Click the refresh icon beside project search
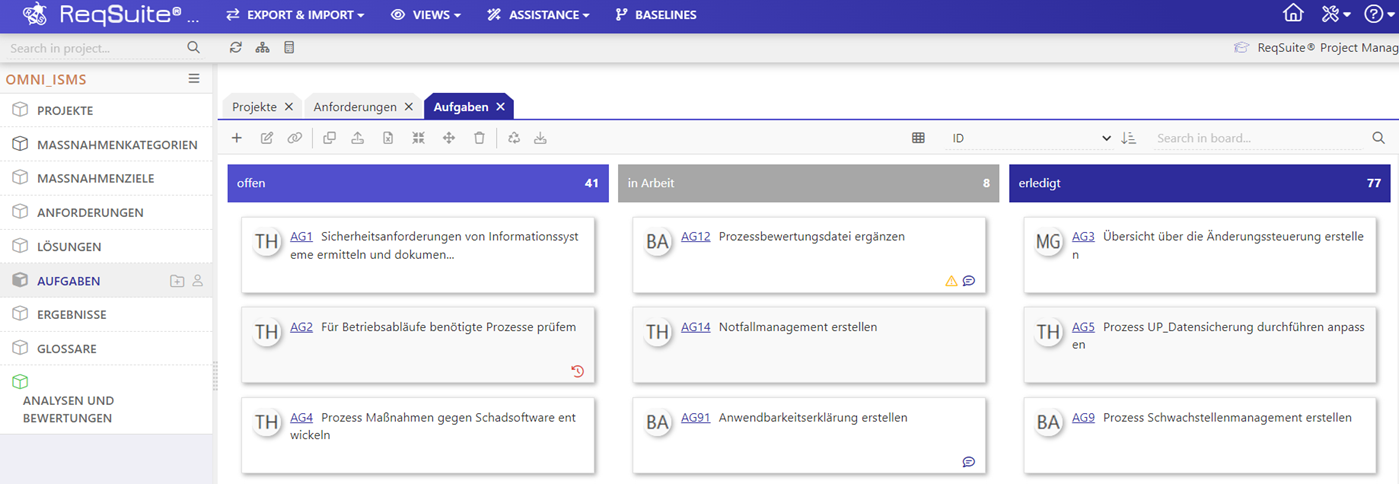The height and width of the screenshot is (484, 1399). tap(236, 47)
